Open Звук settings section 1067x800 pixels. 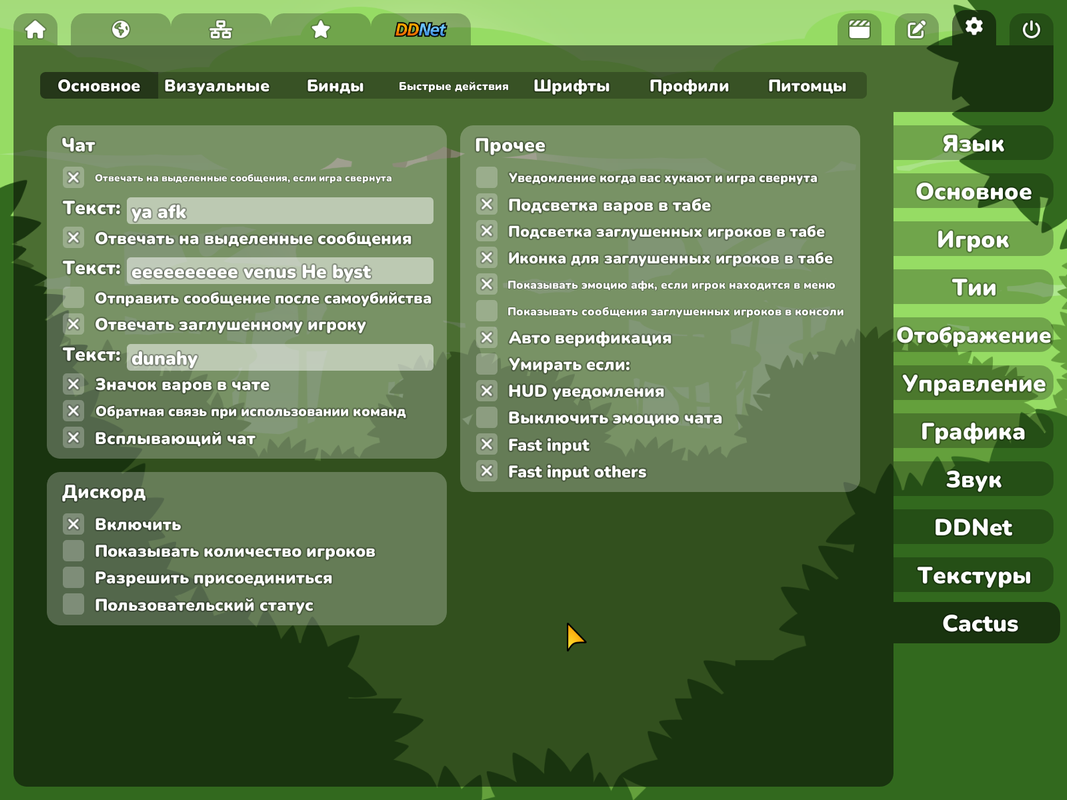coord(973,480)
